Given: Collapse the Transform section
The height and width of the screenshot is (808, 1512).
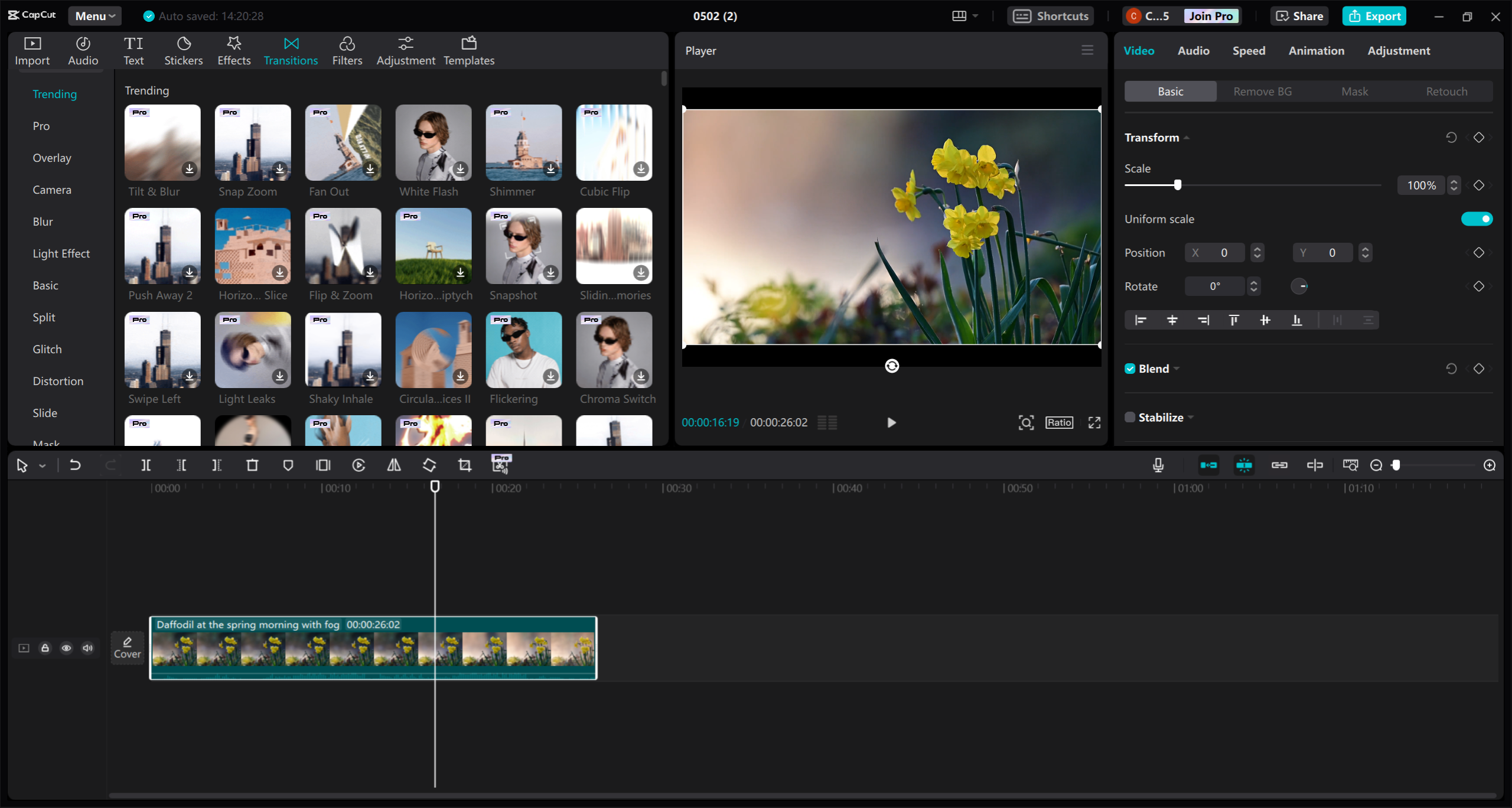Looking at the screenshot, I should pos(1187,137).
